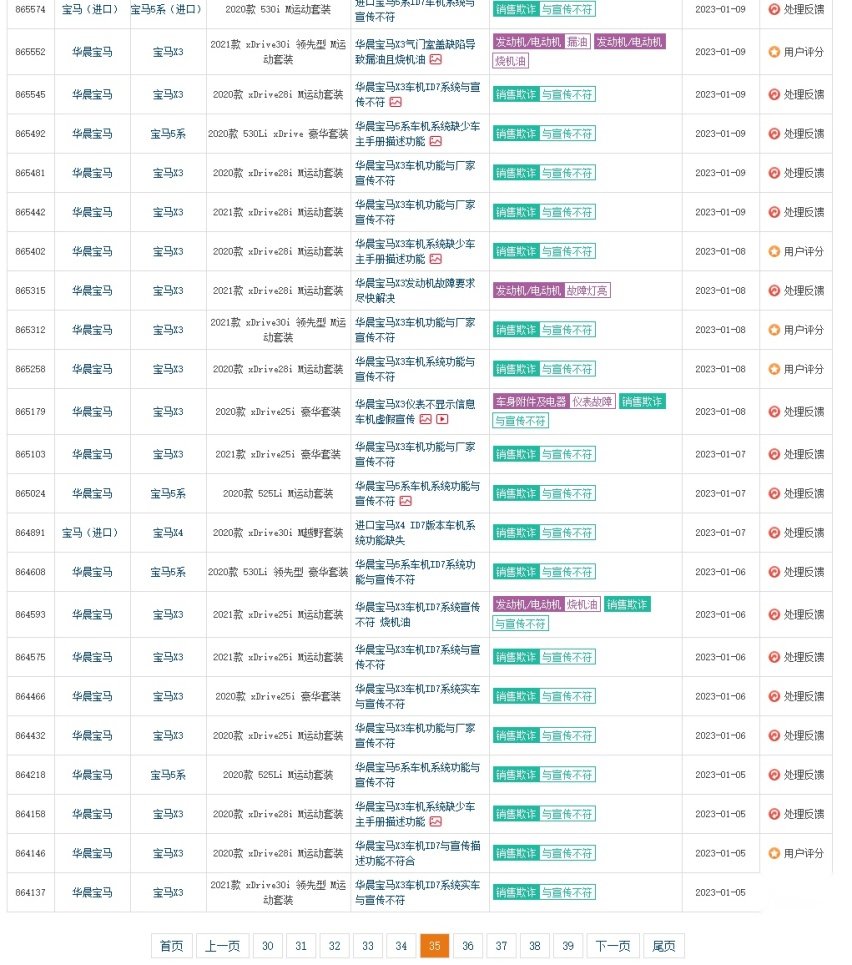Image resolution: width=852 pixels, height=965 pixels.
Task: Open the red feedback icon in row 865442
Action: point(774,212)
